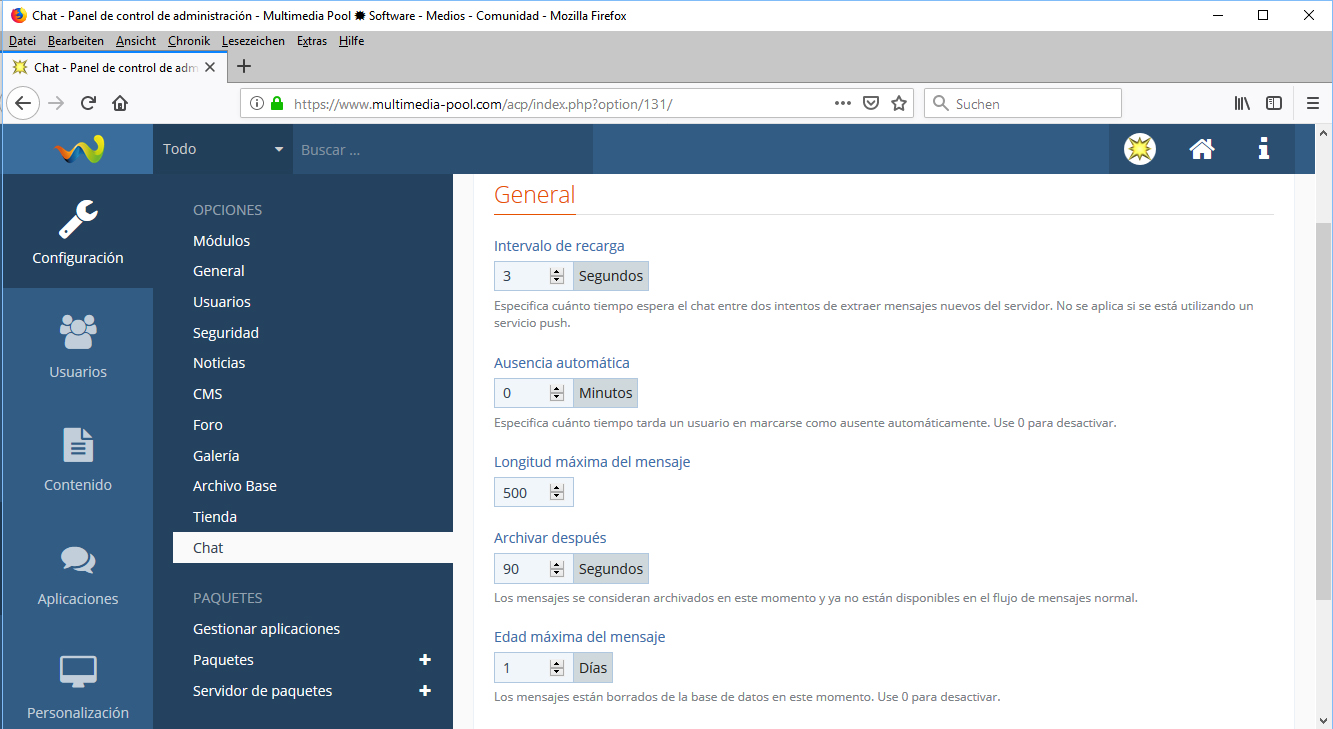Open the Todo search filter dropdown
Screen dimensions: 1333x729
coord(222,149)
